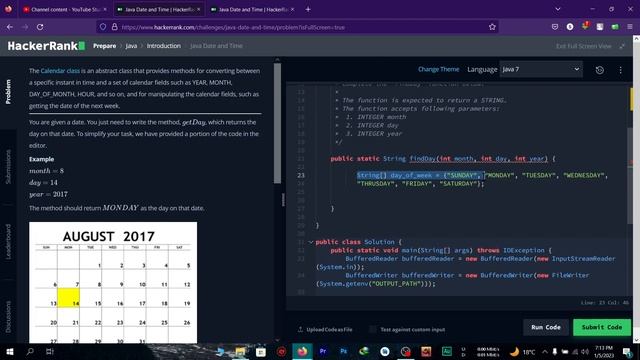Bookmark this page with the star icon
The image size is (640, 360).
click(492, 27)
